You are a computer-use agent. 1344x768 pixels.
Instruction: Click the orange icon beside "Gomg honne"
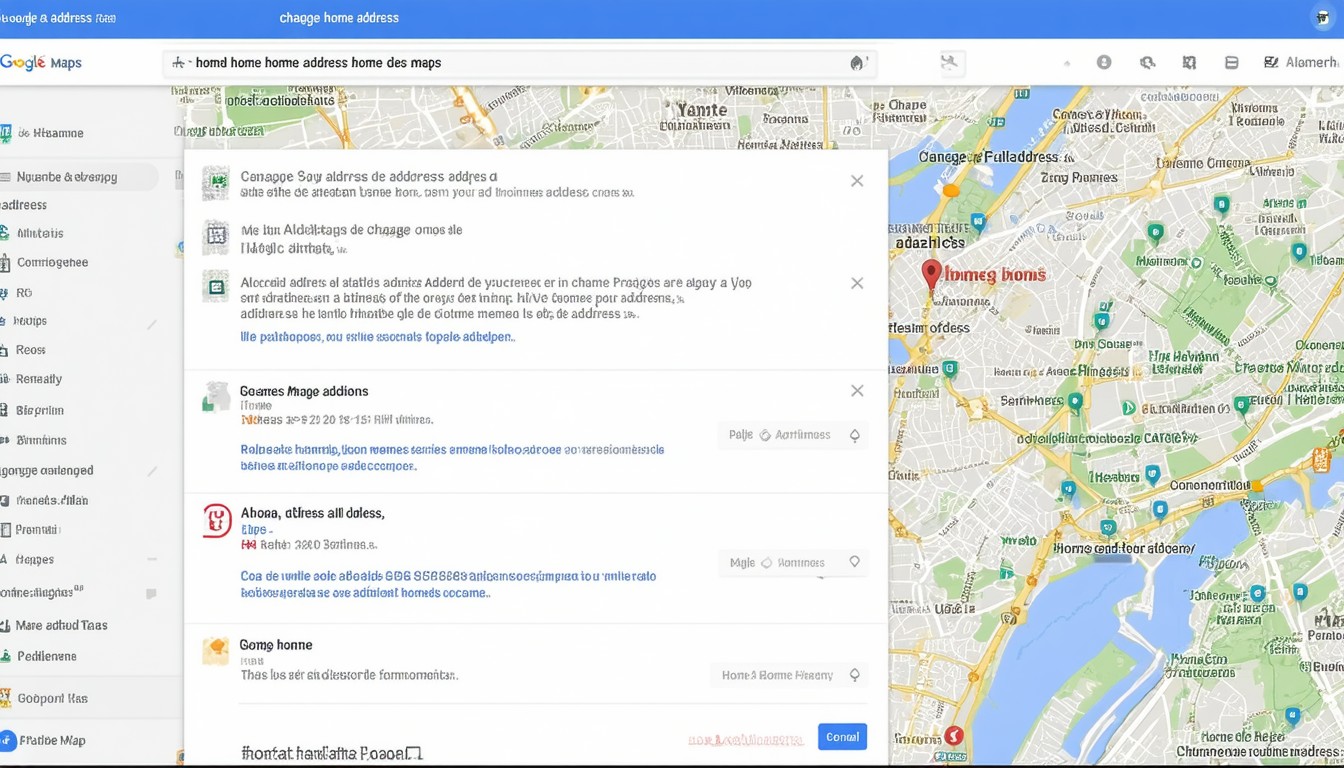point(216,651)
